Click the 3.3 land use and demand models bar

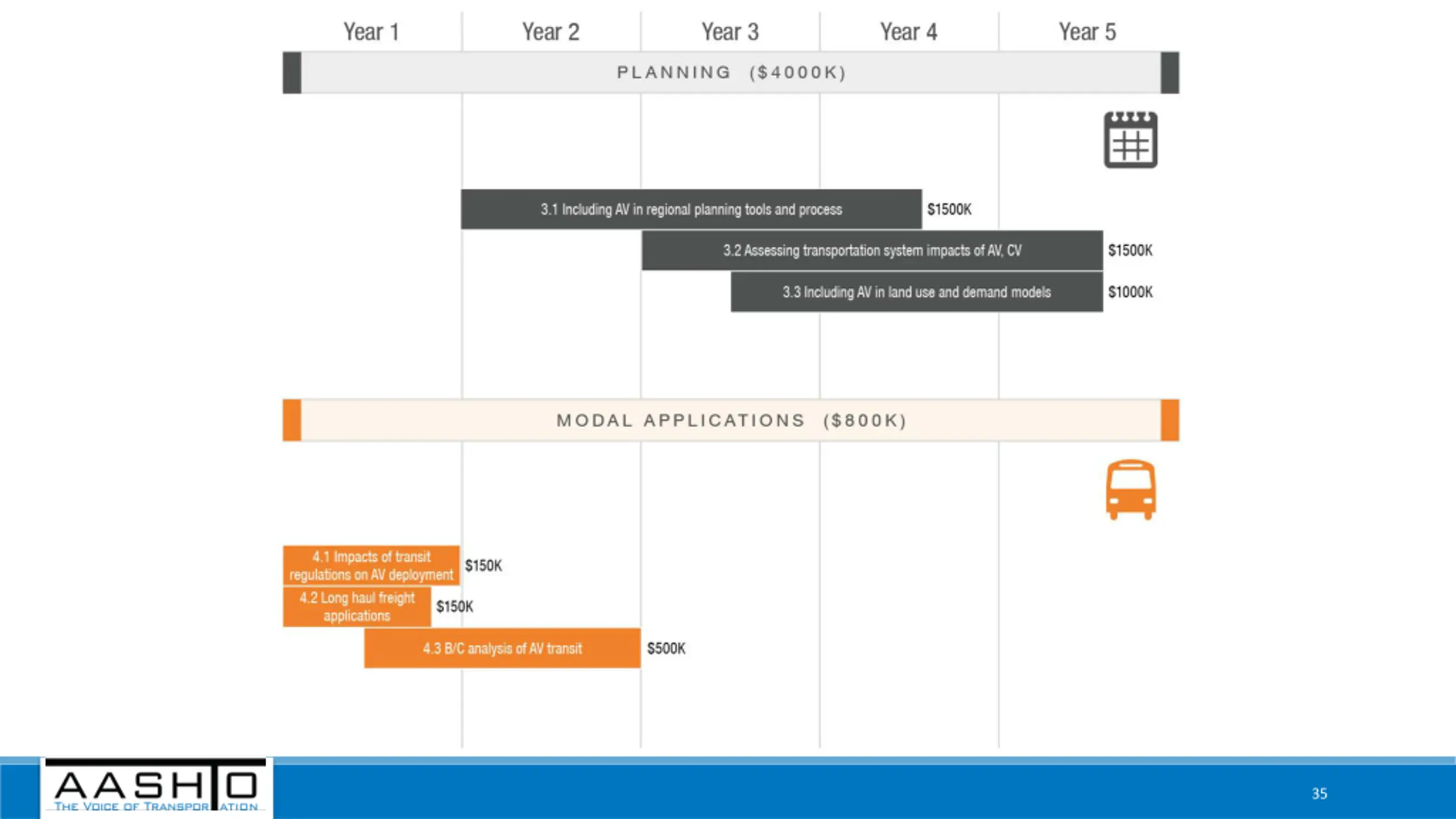point(917,292)
